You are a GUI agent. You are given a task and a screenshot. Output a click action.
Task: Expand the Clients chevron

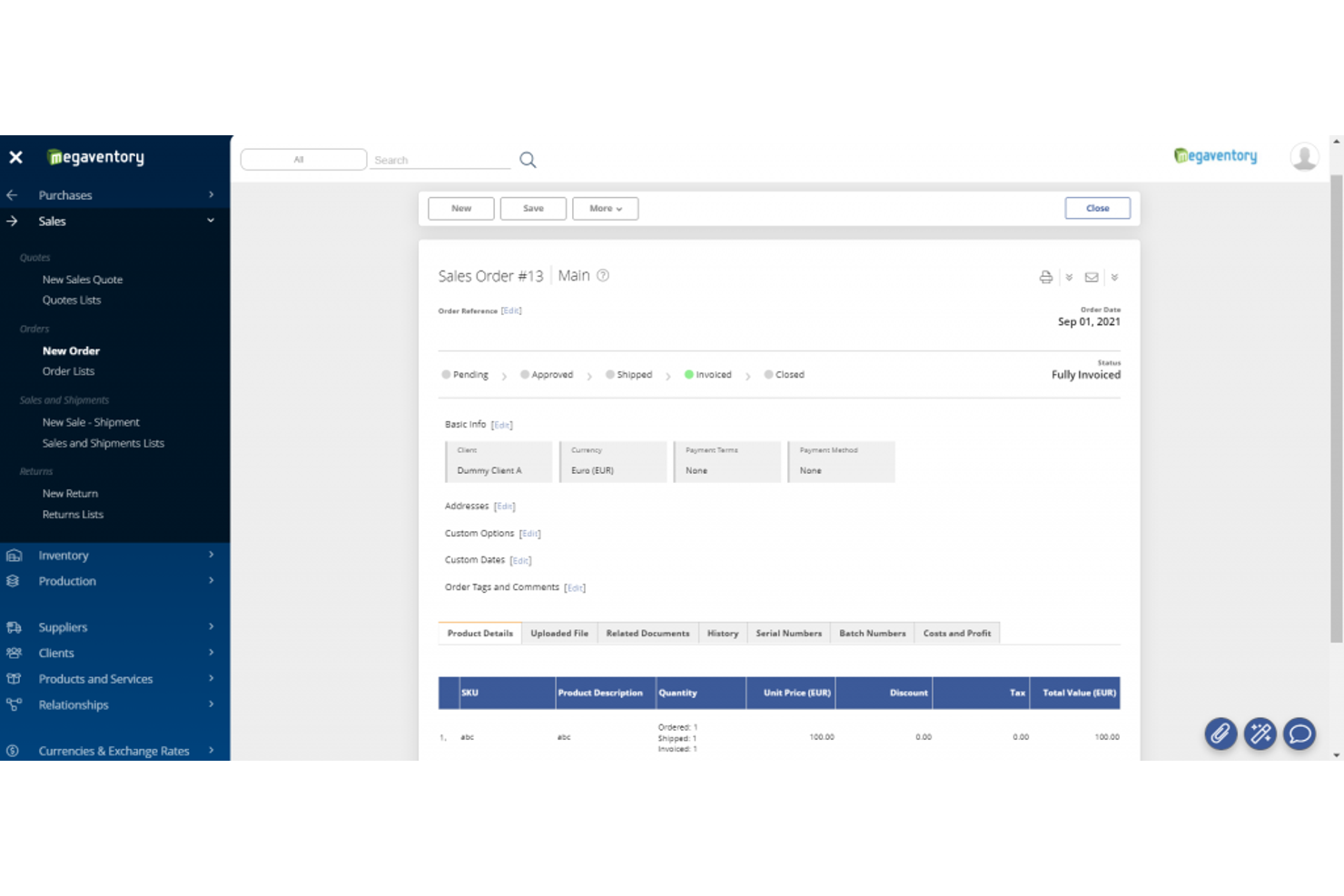click(211, 652)
